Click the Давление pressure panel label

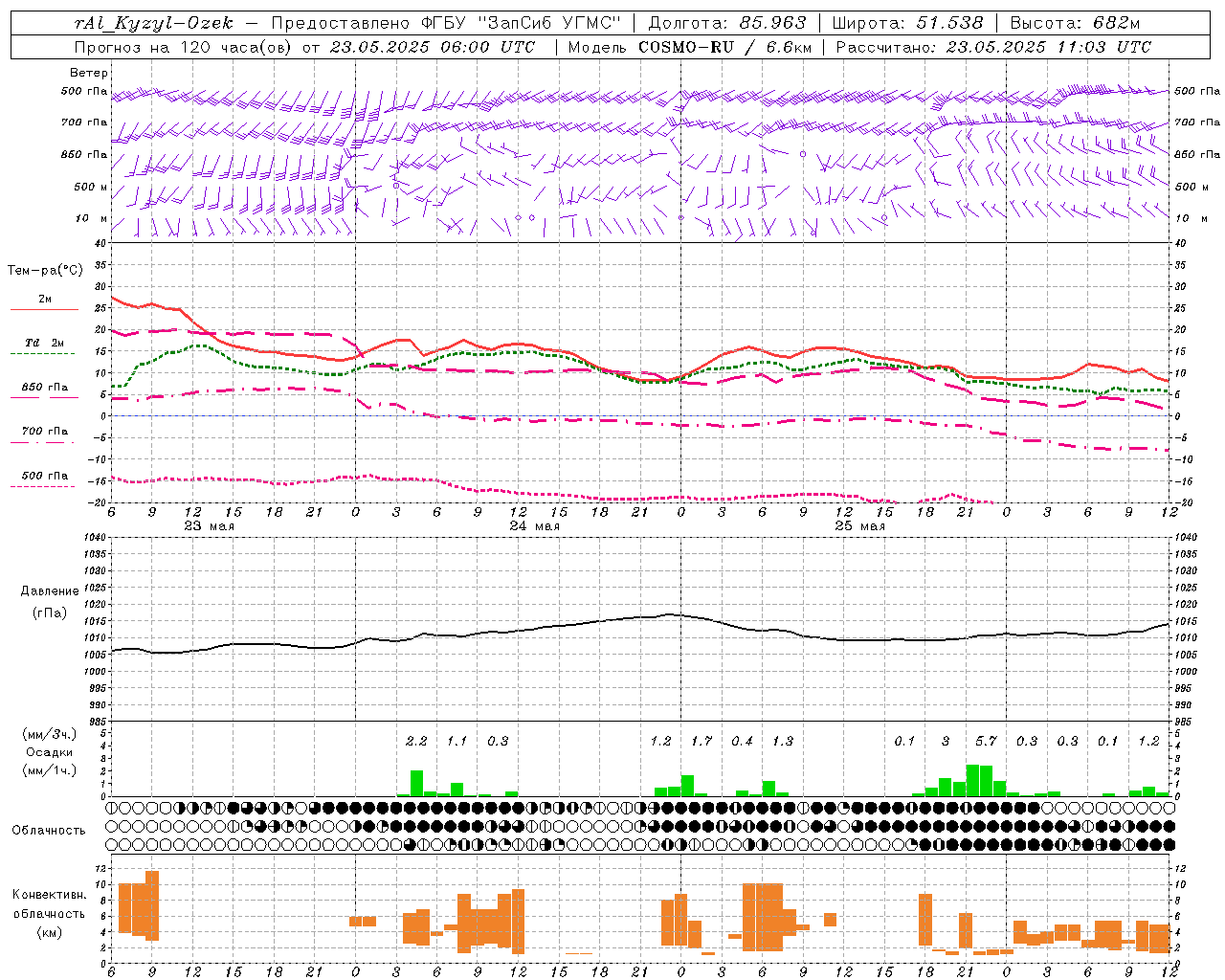[x=50, y=591]
